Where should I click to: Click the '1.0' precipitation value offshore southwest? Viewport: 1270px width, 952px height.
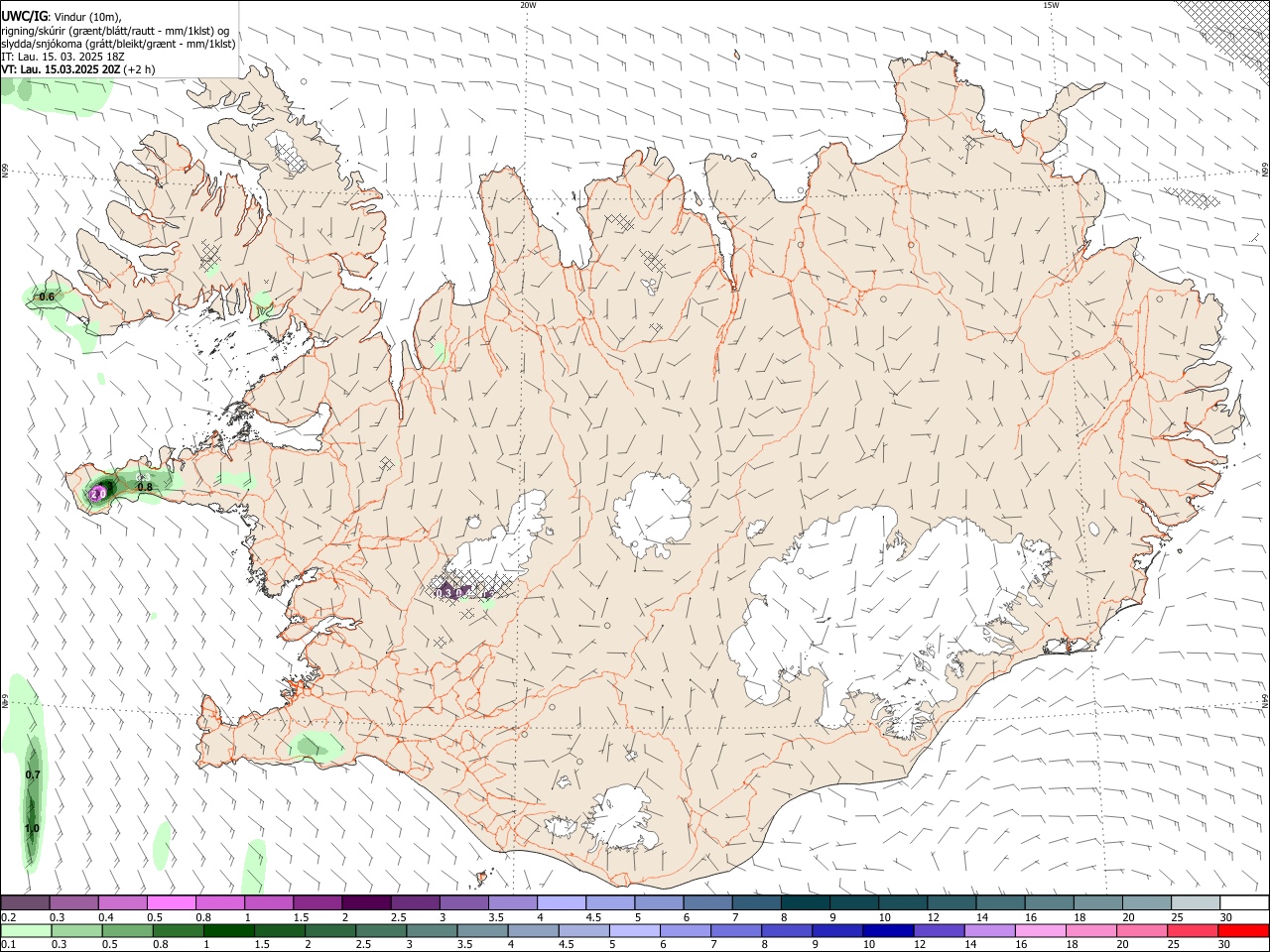click(32, 828)
